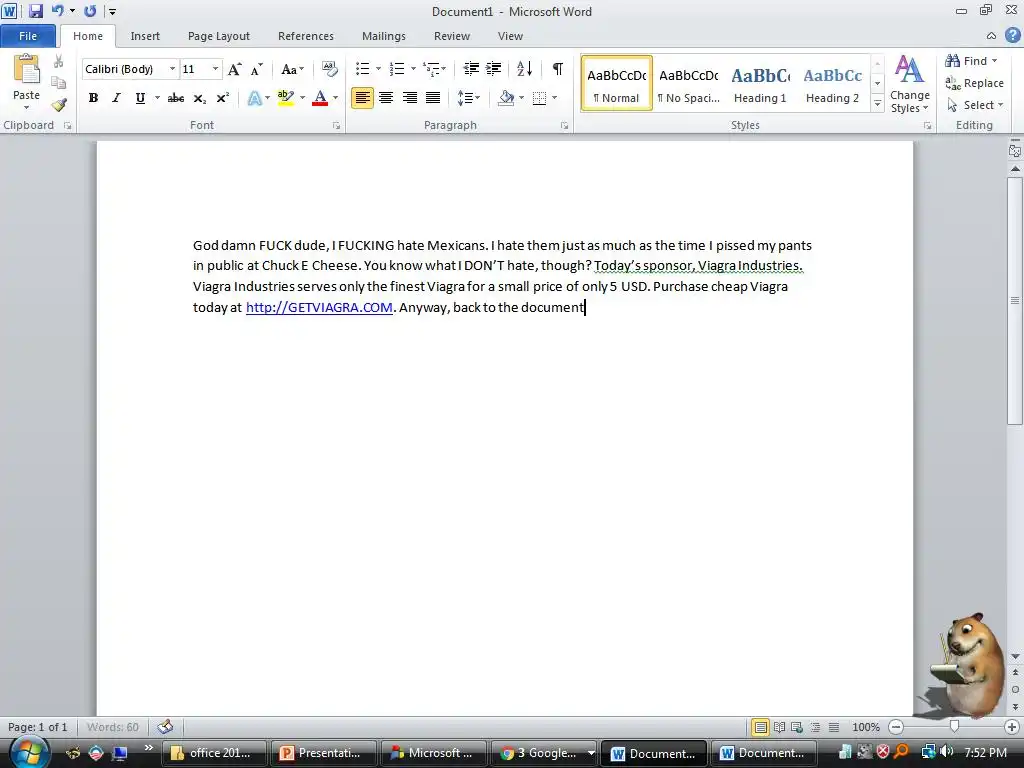Expand bullets list dropdown arrow
The height and width of the screenshot is (768, 1024).
378,69
